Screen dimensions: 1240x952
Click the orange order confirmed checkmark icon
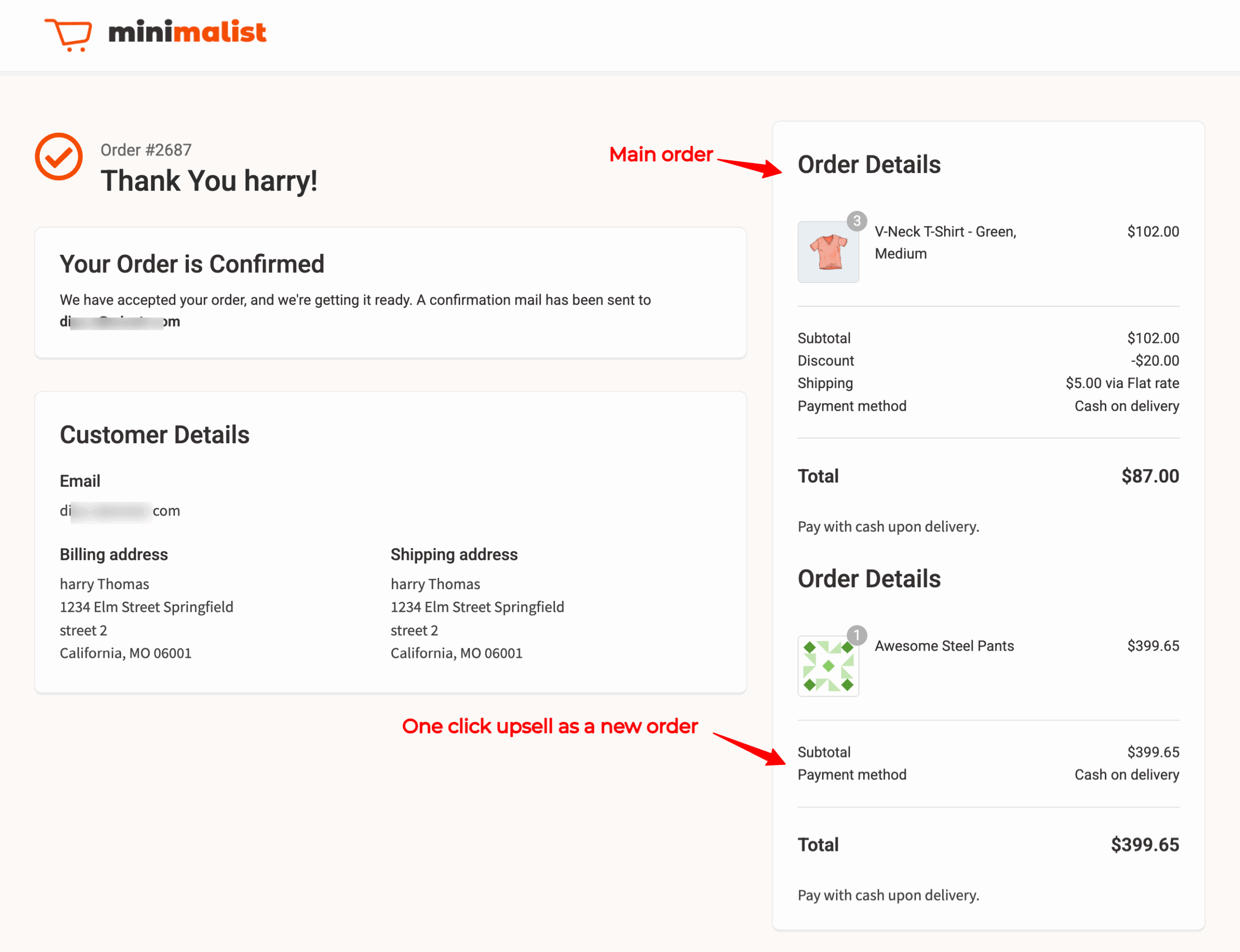click(x=59, y=156)
